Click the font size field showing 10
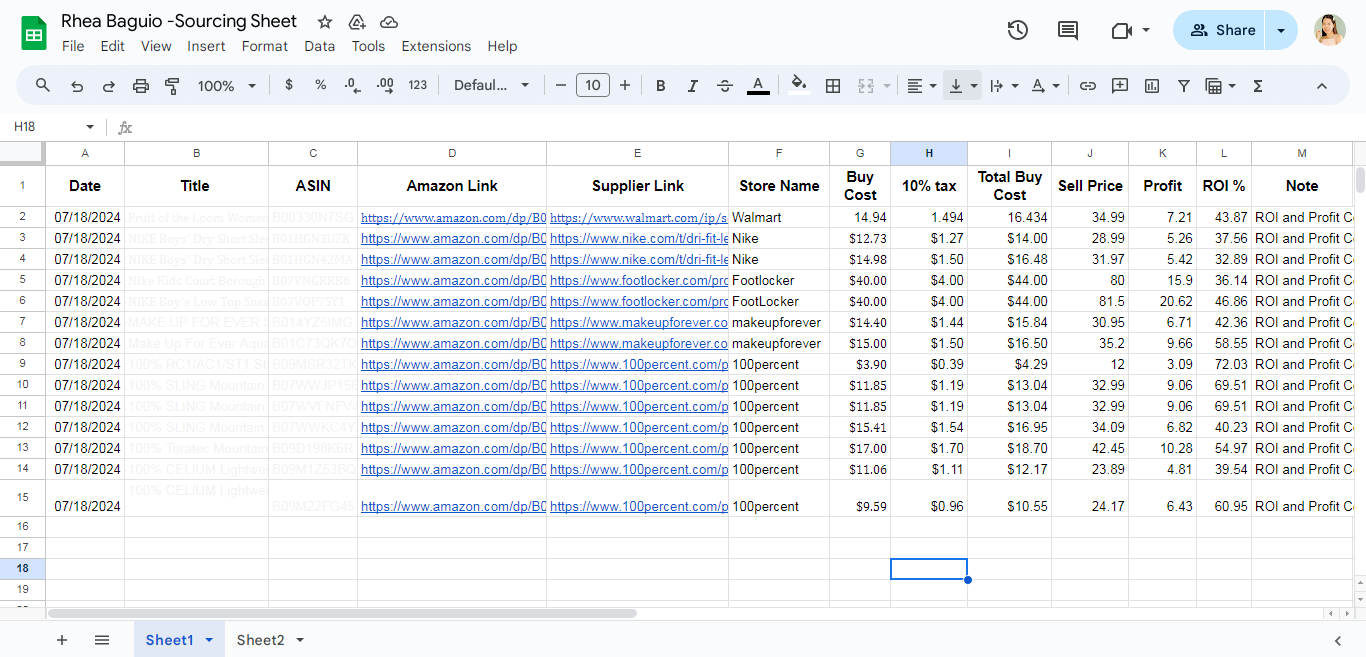Image resolution: width=1366 pixels, height=657 pixels. [593, 85]
